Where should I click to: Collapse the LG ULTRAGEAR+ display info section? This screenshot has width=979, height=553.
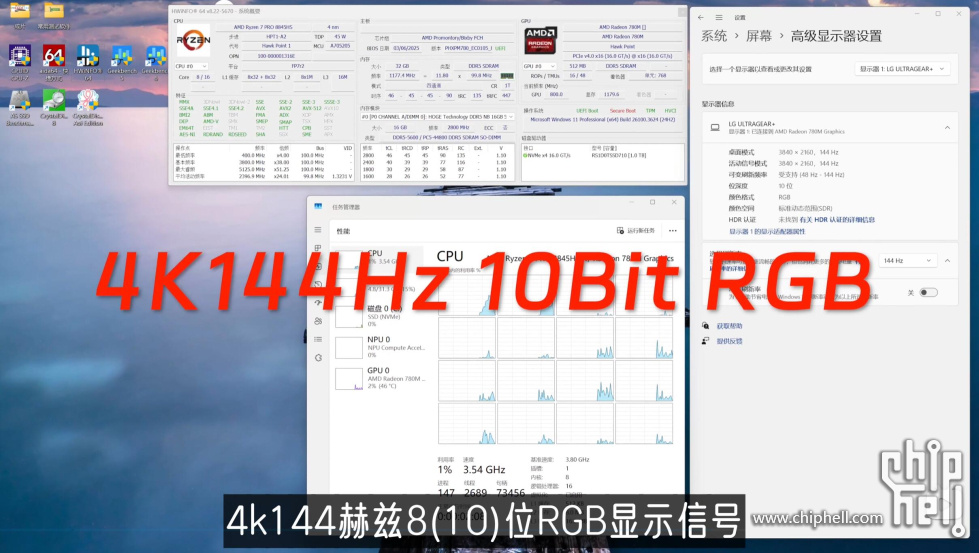click(947, 127)
